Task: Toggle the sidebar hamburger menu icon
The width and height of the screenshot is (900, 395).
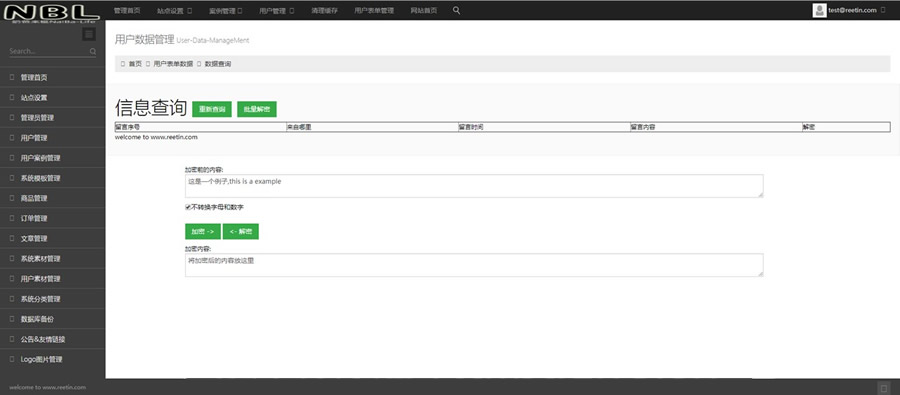Action: point(88,34)
